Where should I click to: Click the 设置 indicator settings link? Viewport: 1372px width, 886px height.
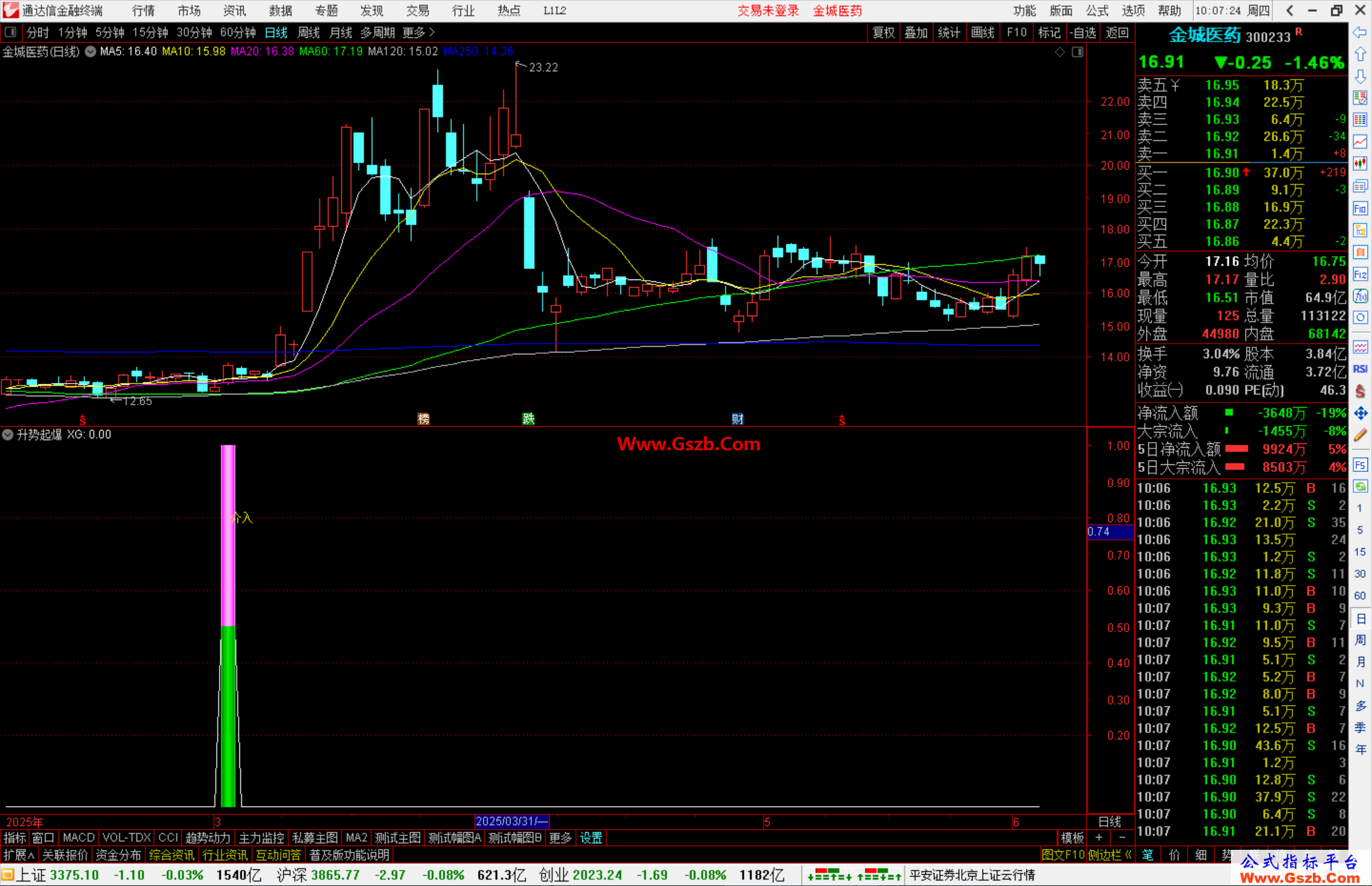tap(591, 838)
